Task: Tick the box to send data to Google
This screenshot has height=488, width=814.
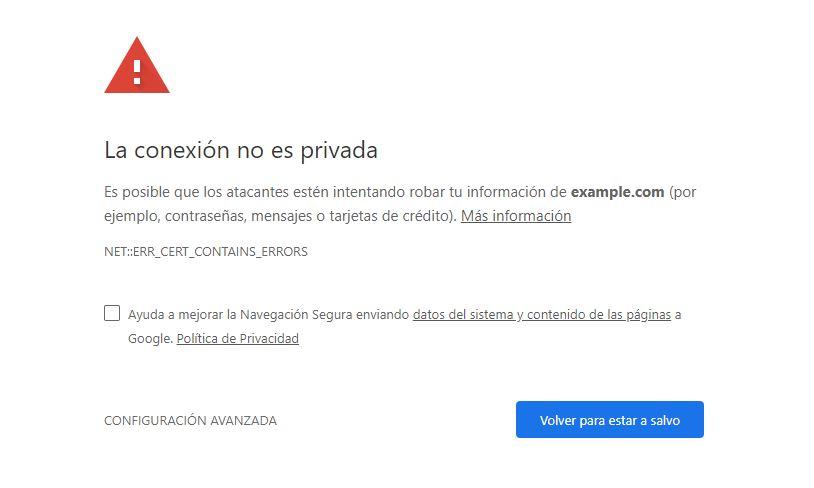Action: 112,313
